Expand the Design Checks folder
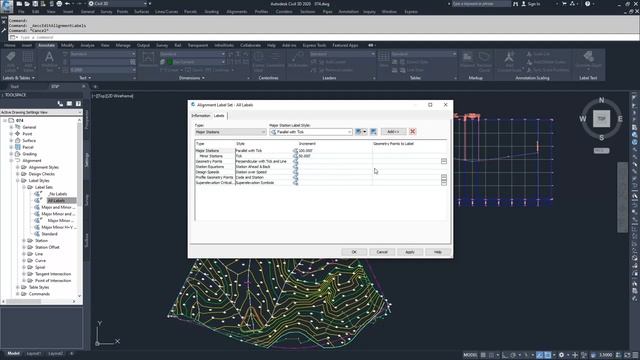The width and height of the screenshot is (640, 360). pyautogui.click(x=18, y=174)
